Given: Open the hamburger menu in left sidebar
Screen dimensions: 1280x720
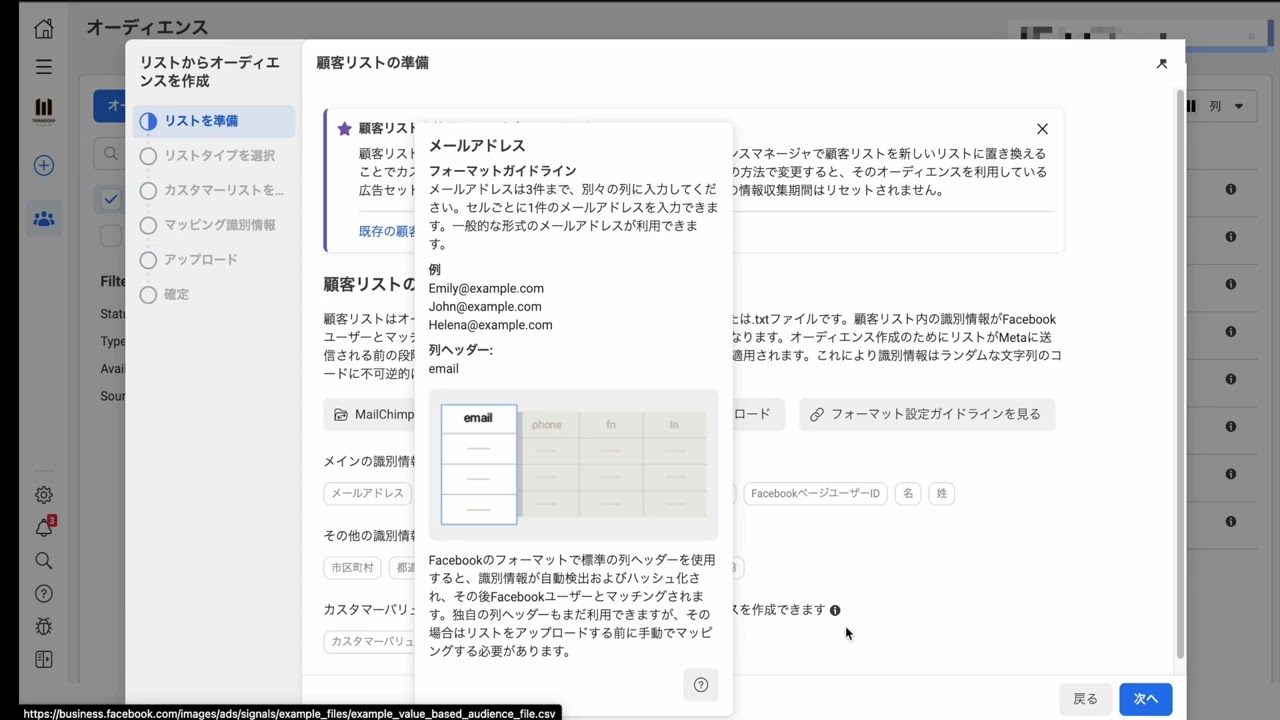Looking at the screenshot, I should click(x=43, y=67).
